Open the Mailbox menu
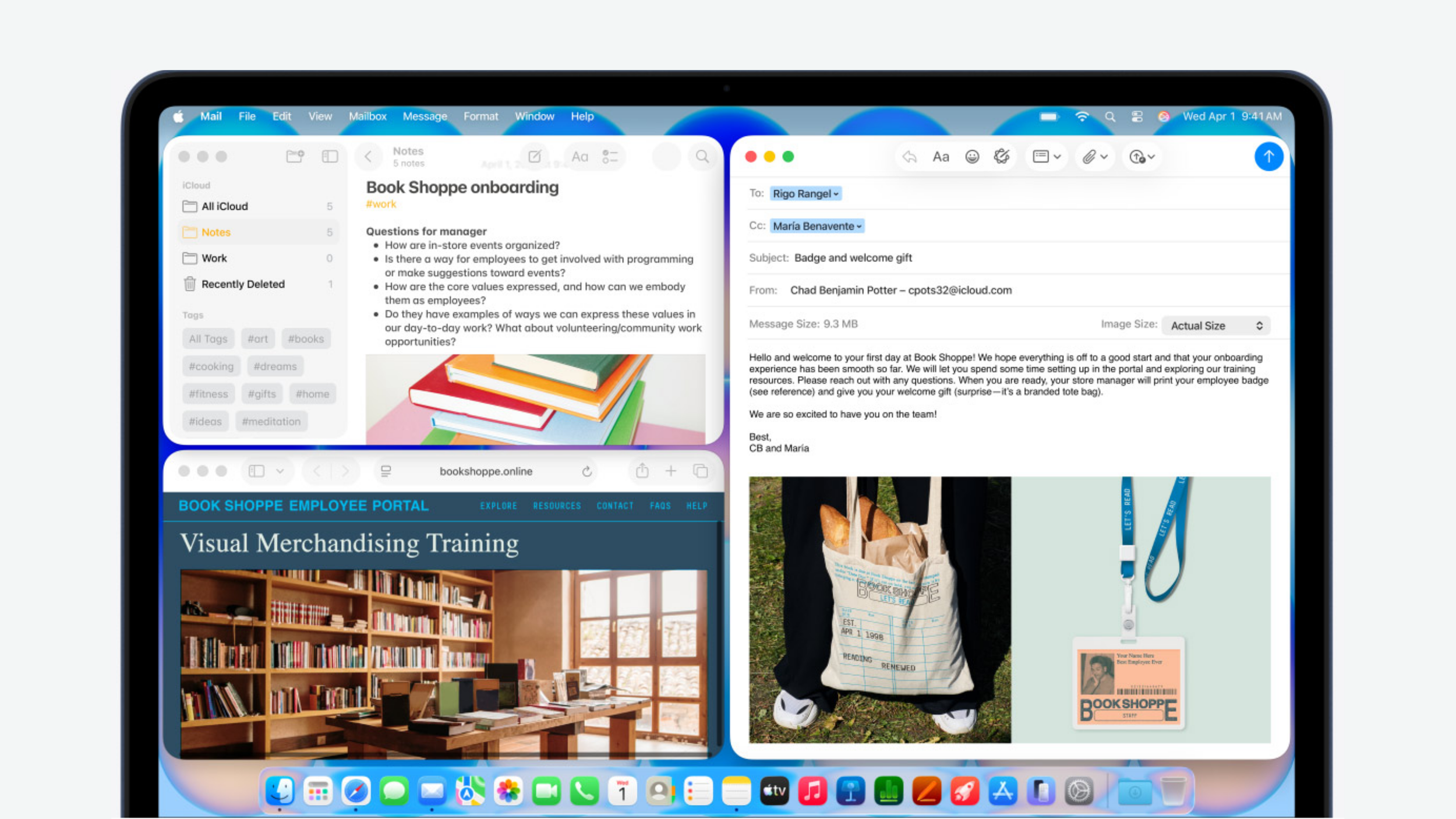 (x=367, y=116)
